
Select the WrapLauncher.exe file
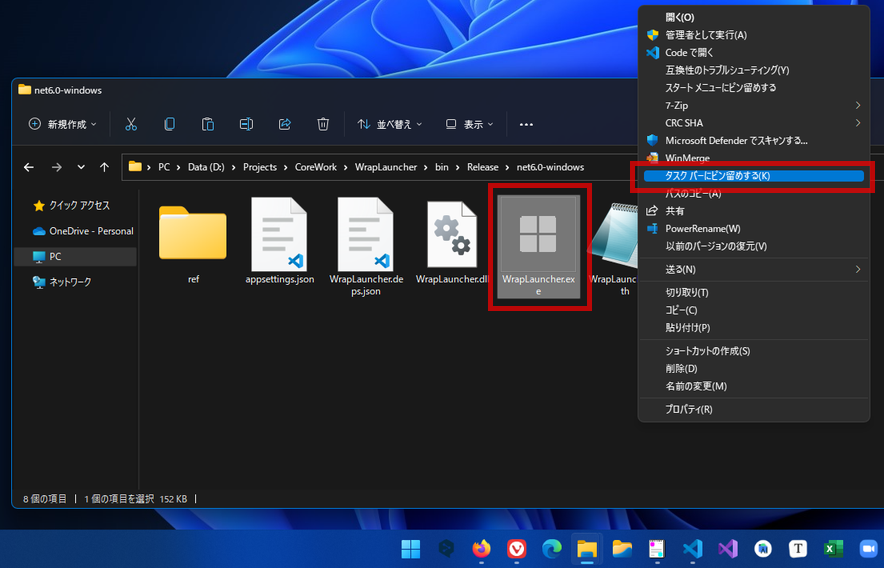point(539,245)
